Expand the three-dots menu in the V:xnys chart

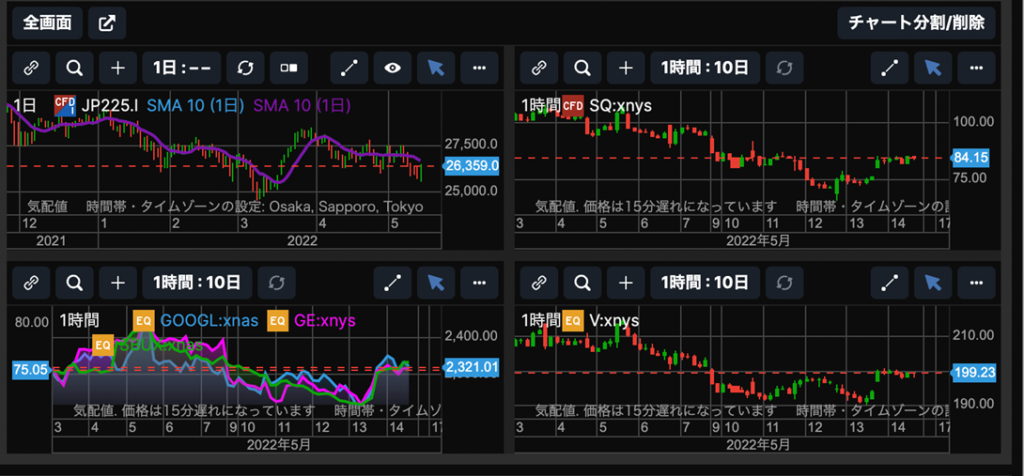pyautogui.click(x=976, y=284)
